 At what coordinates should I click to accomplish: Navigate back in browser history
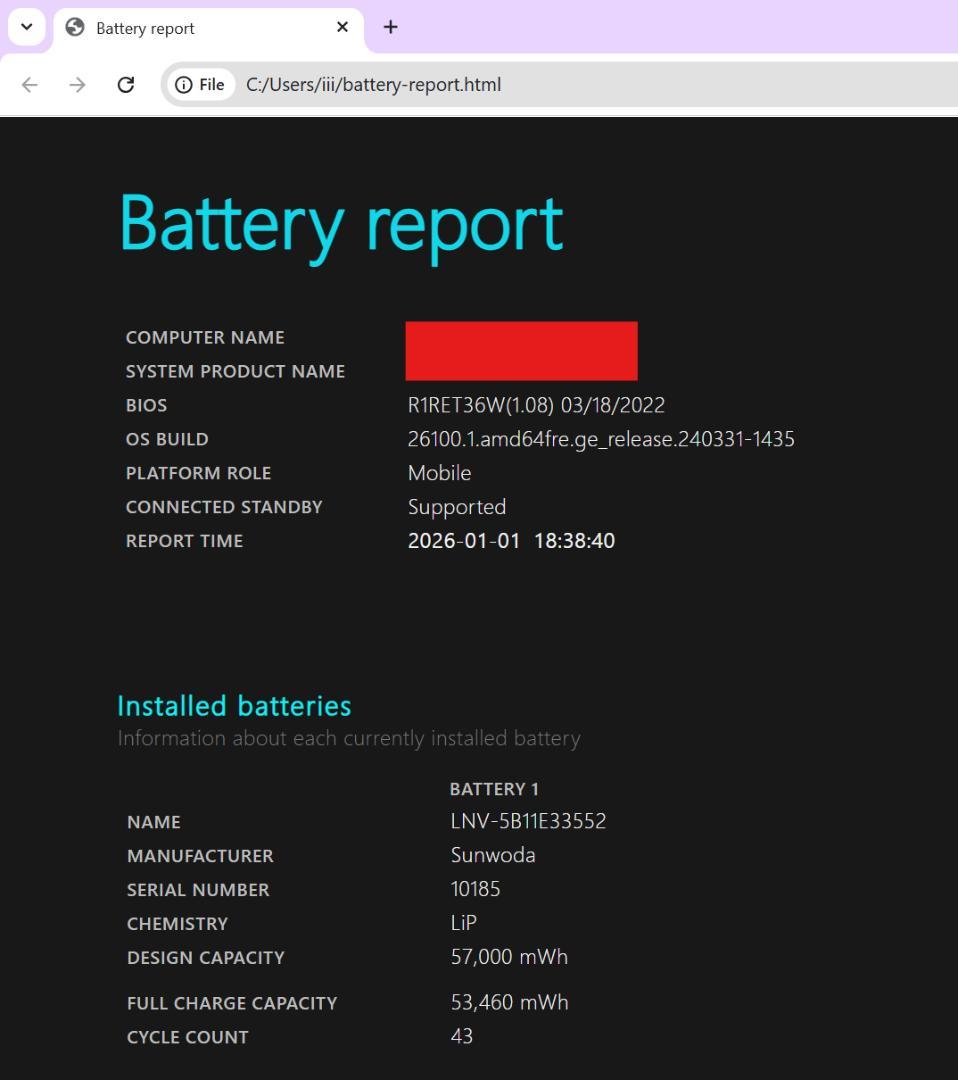coord(29,84)
